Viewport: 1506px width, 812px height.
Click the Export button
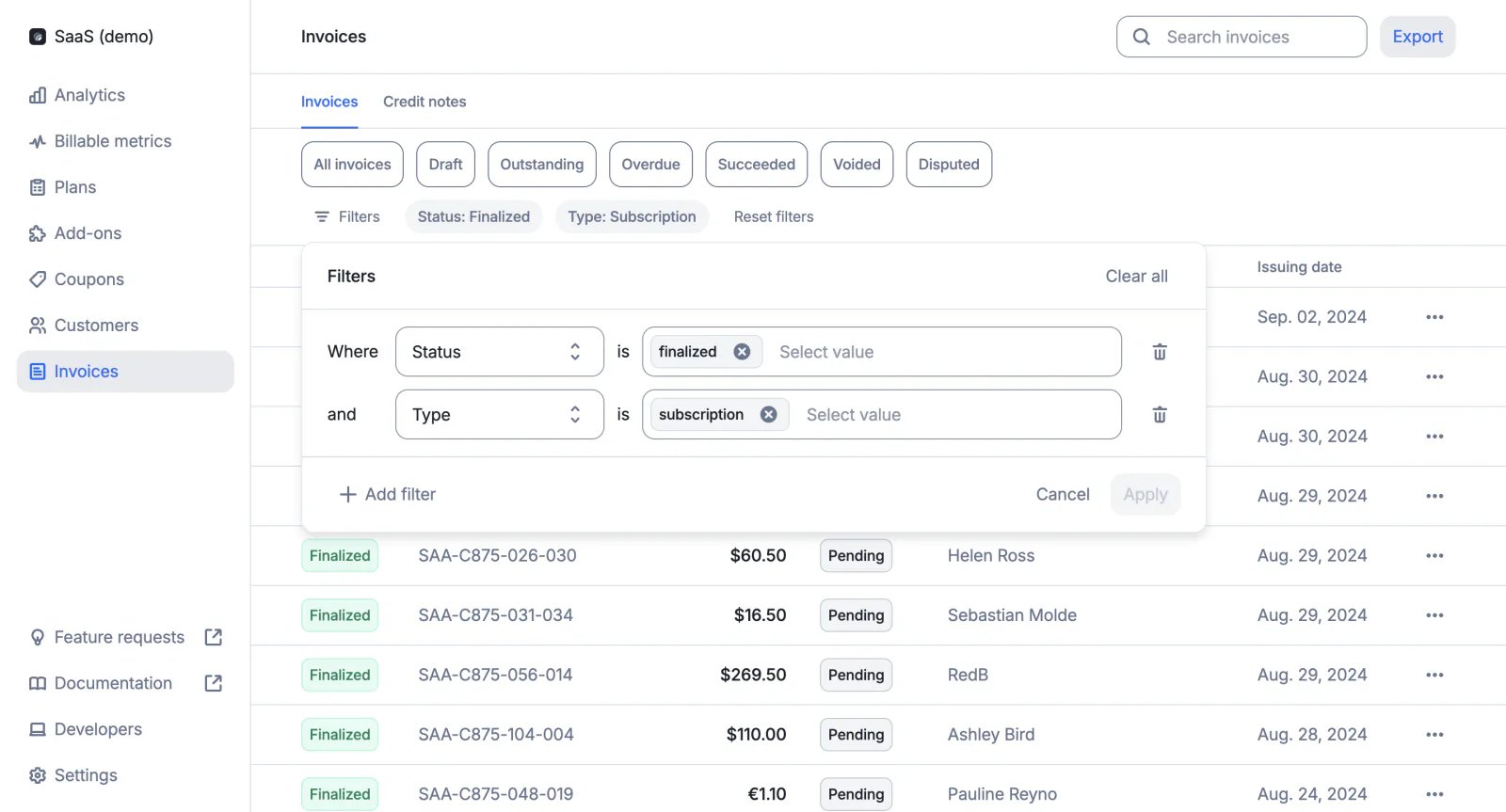[x=1418, y=37]
